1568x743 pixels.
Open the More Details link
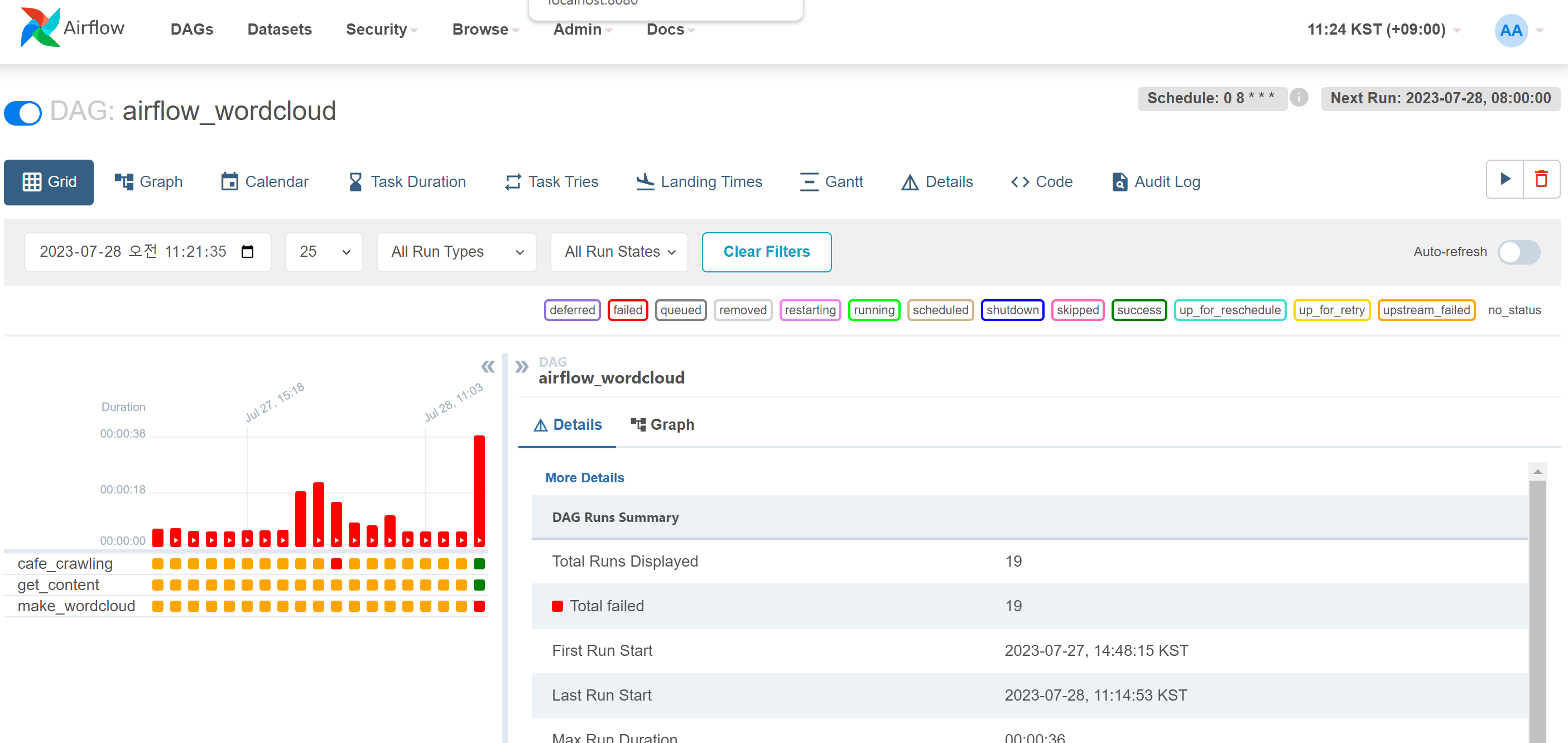tap(584, 477)
